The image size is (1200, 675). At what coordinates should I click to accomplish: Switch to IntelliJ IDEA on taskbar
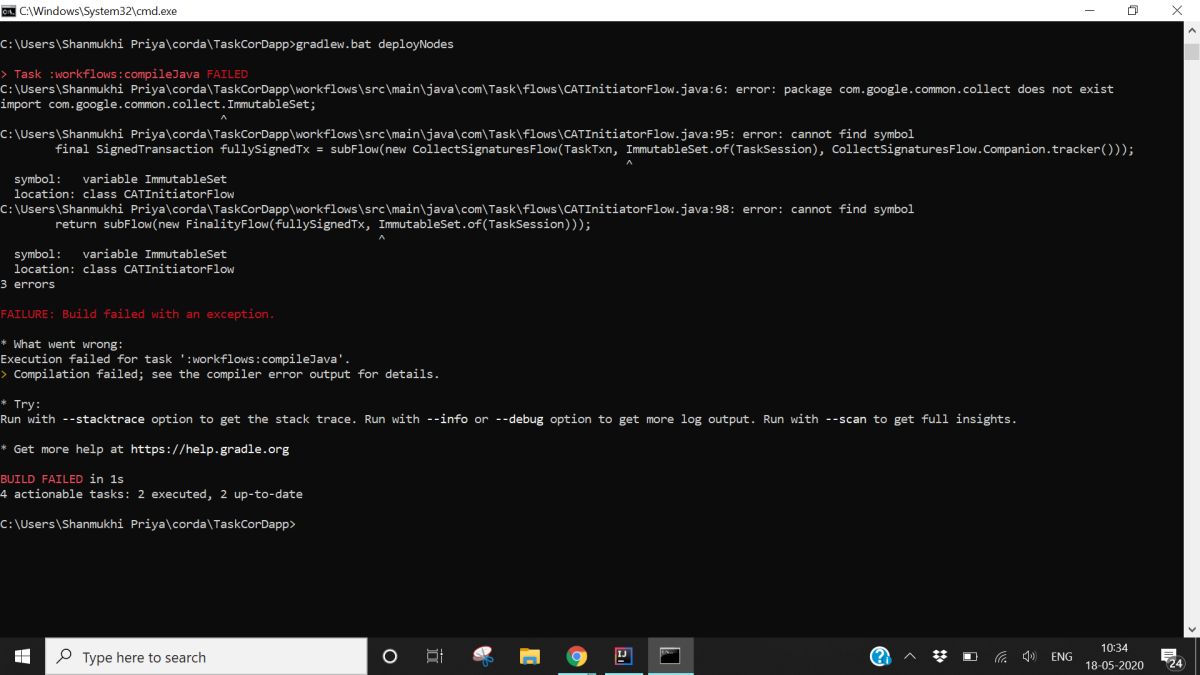tap(623, 657)
